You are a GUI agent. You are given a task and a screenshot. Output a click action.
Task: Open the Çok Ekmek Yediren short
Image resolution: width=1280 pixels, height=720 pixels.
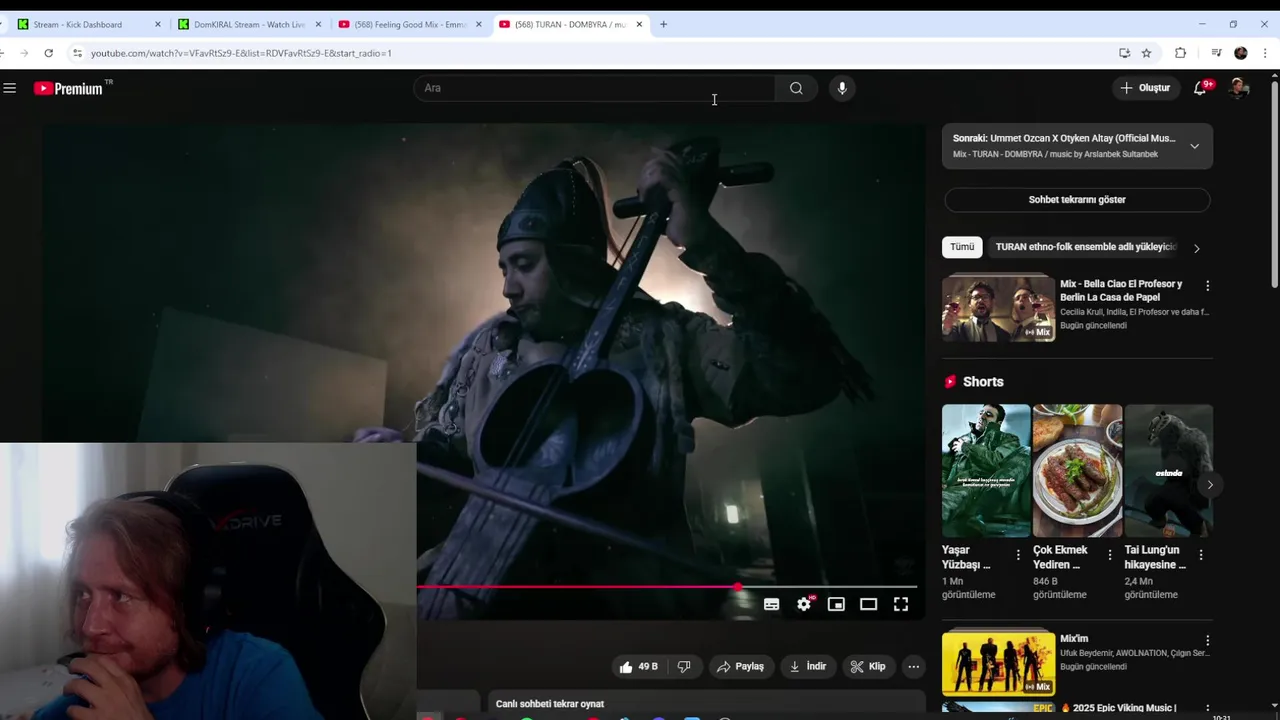(x=1077, y=470)
